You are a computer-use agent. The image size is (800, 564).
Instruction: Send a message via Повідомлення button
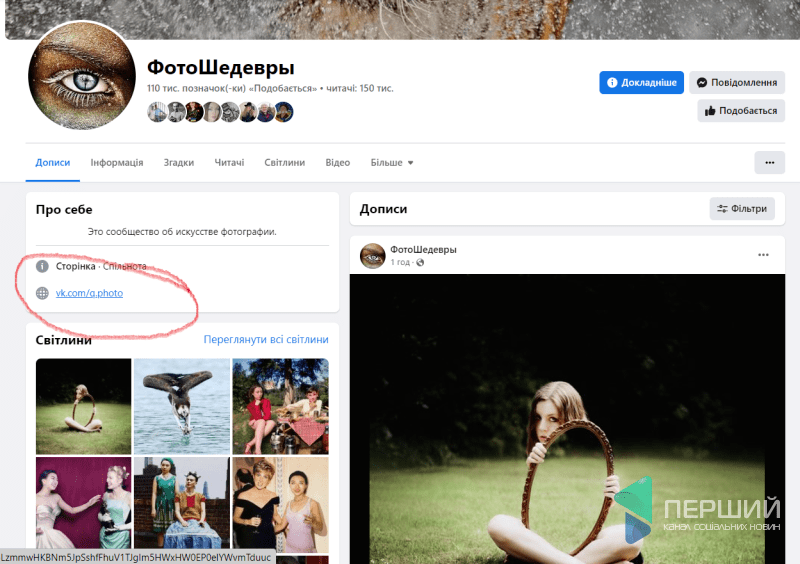tap(736, 82)
